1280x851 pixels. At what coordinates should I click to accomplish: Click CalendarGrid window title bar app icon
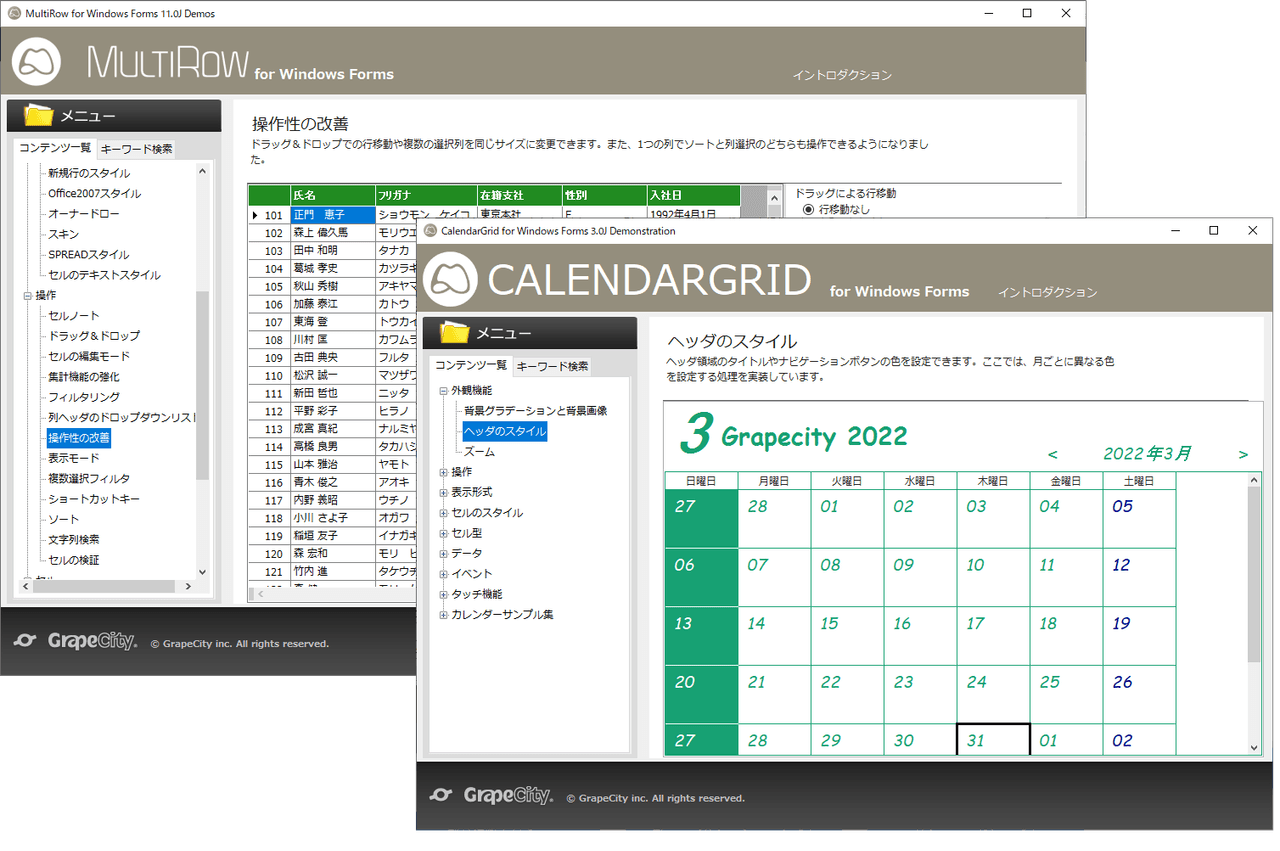coord(431,230)
